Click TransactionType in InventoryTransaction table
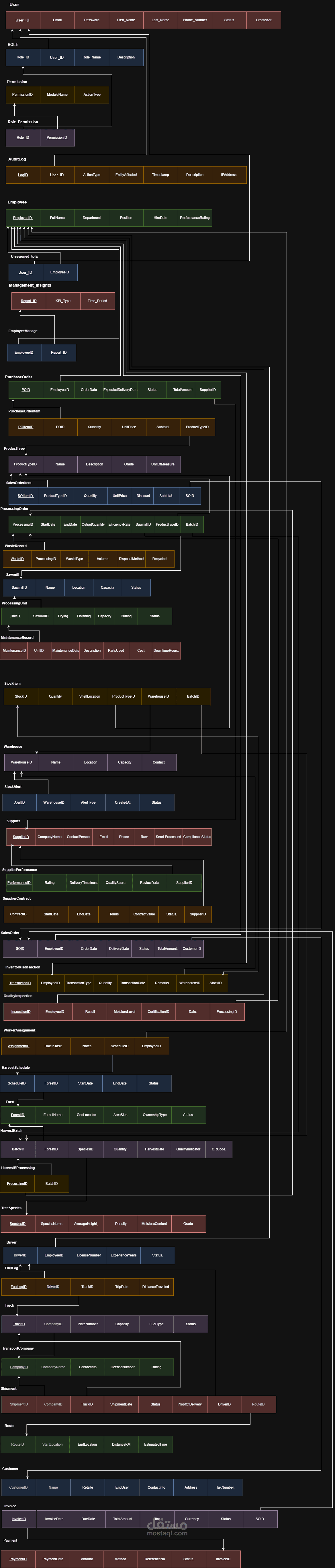Image resolution: width=335 pixels, height=1568 pixels. (79, 983)
